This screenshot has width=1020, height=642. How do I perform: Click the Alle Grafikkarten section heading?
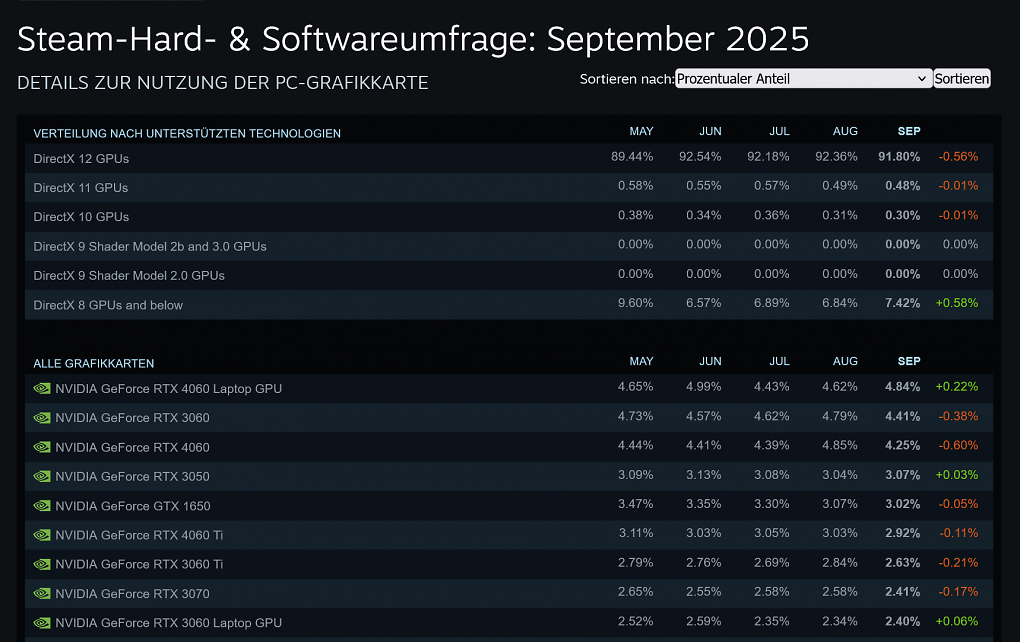coord(94,364)
